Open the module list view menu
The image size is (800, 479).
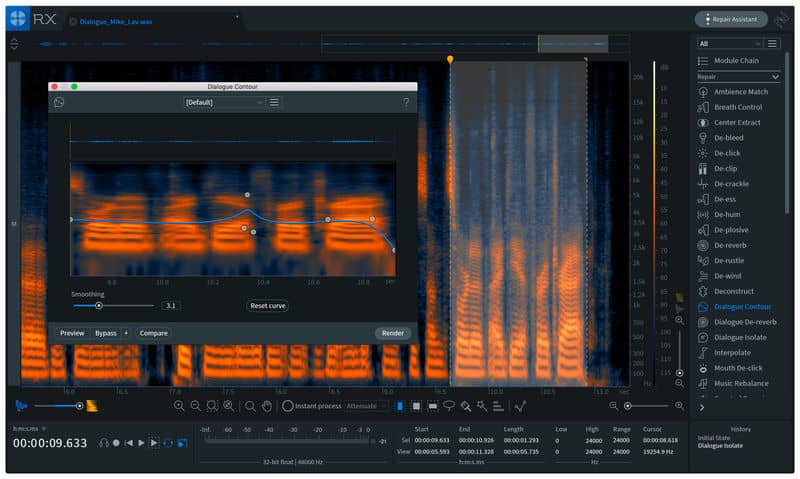[x=772, y=44]
